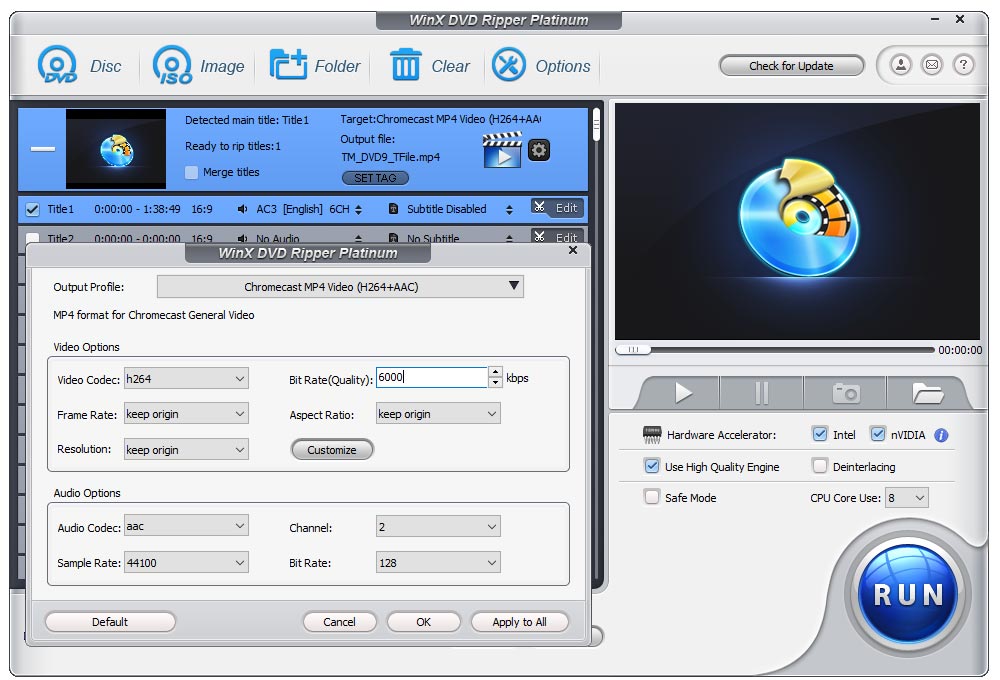Click the title list scrollbar
The height and width of the screenshot is (680, 1000).
(x=596, y=124)
